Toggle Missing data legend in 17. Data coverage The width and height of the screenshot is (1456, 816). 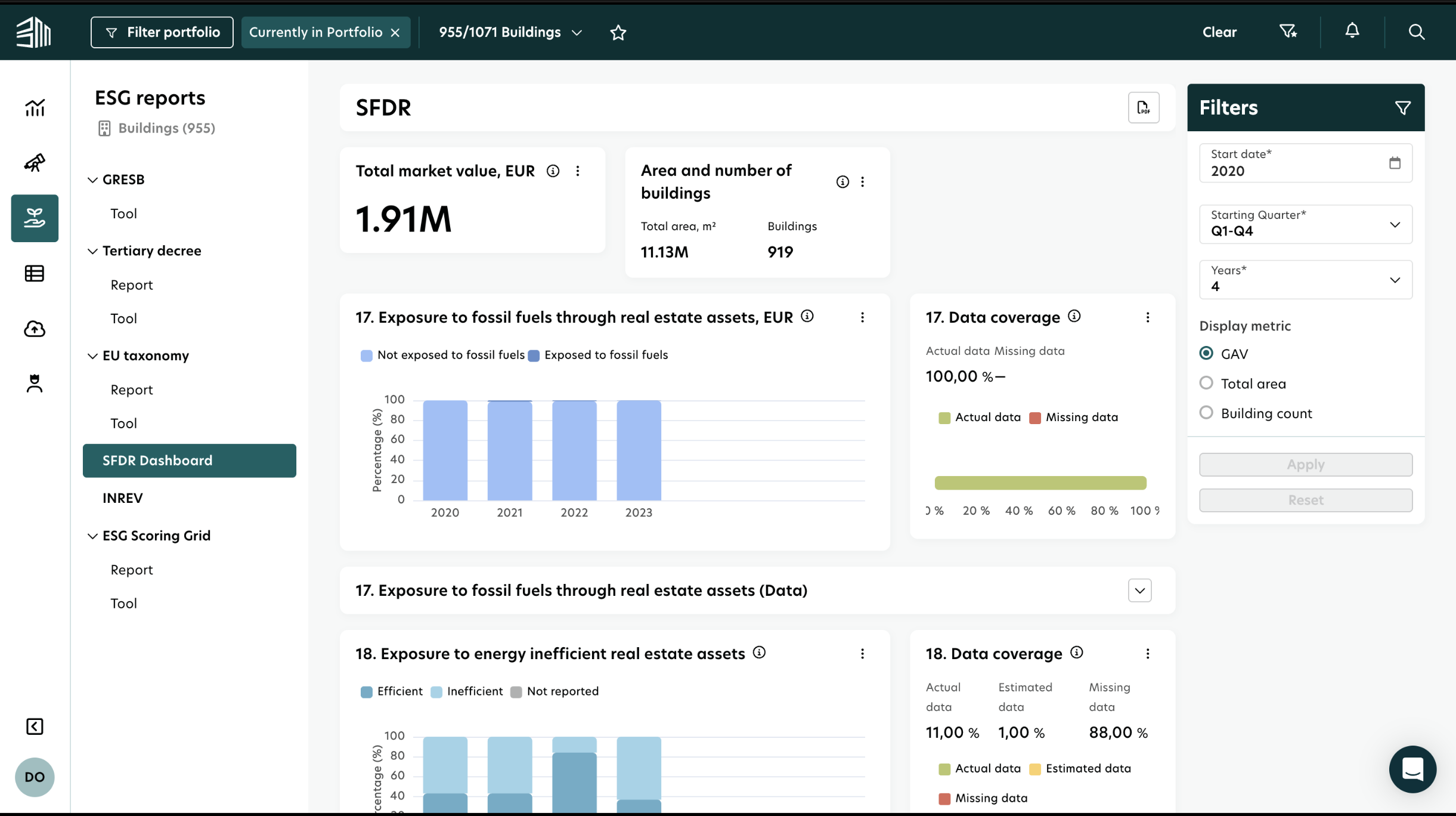point(1074,418)
